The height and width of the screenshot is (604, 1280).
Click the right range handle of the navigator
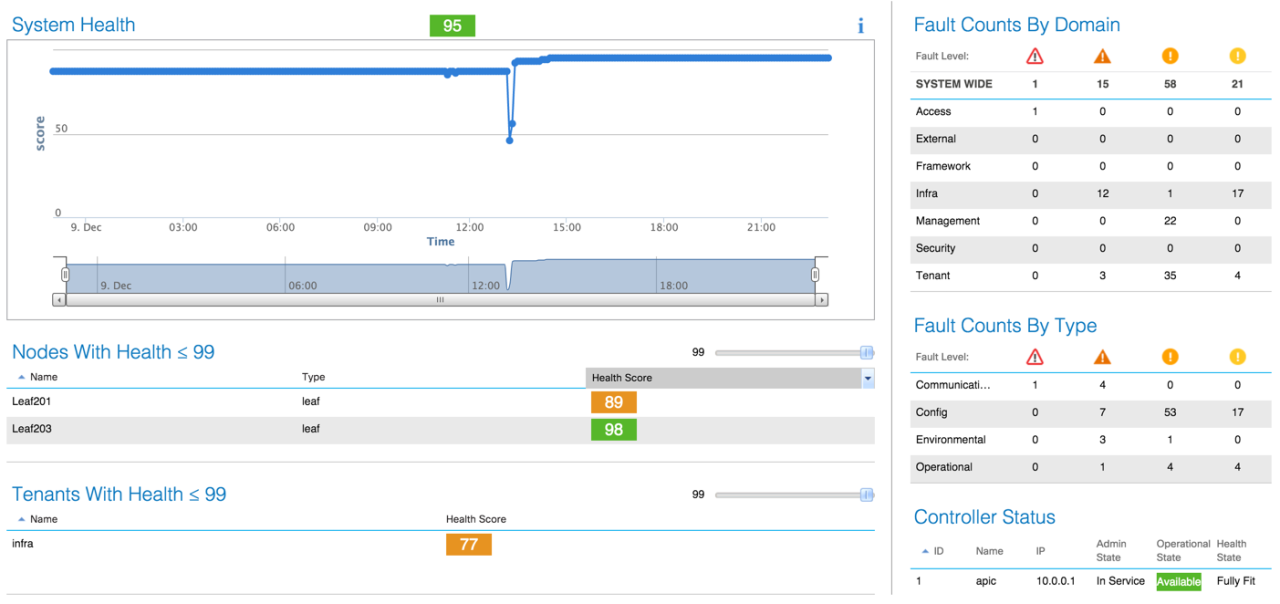(815, 274)
